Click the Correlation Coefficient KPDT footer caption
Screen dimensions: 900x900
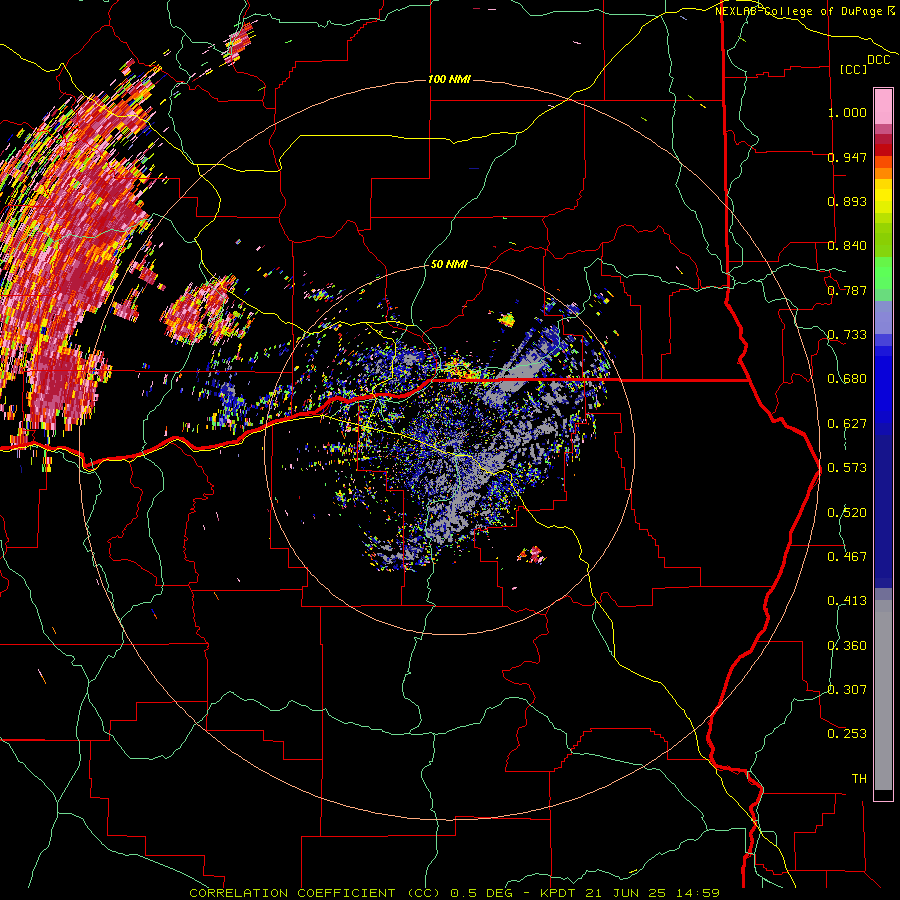(x=455, y=893)
